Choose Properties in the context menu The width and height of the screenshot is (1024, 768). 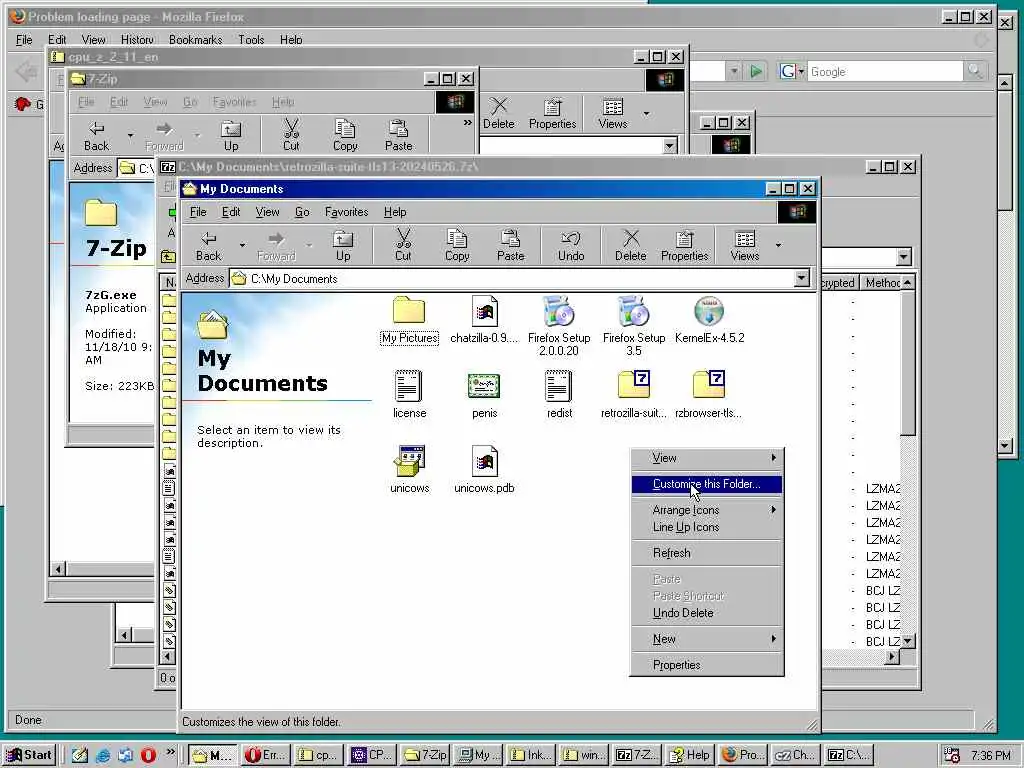point(707,665)
